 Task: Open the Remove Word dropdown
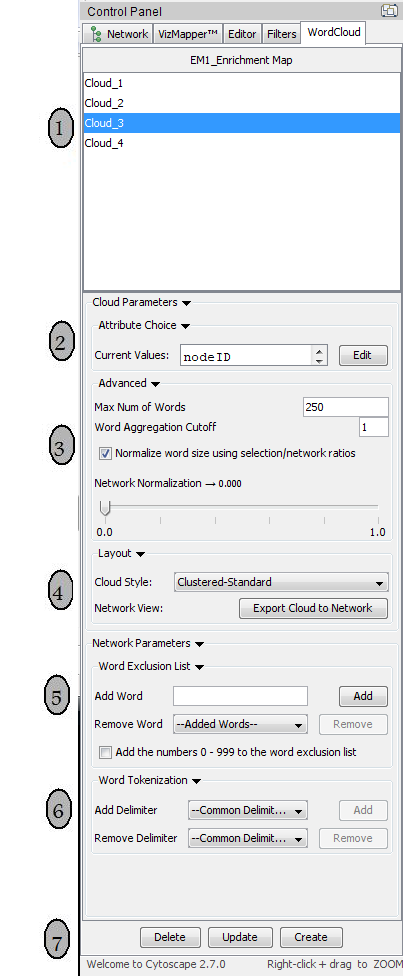(240, 725)
